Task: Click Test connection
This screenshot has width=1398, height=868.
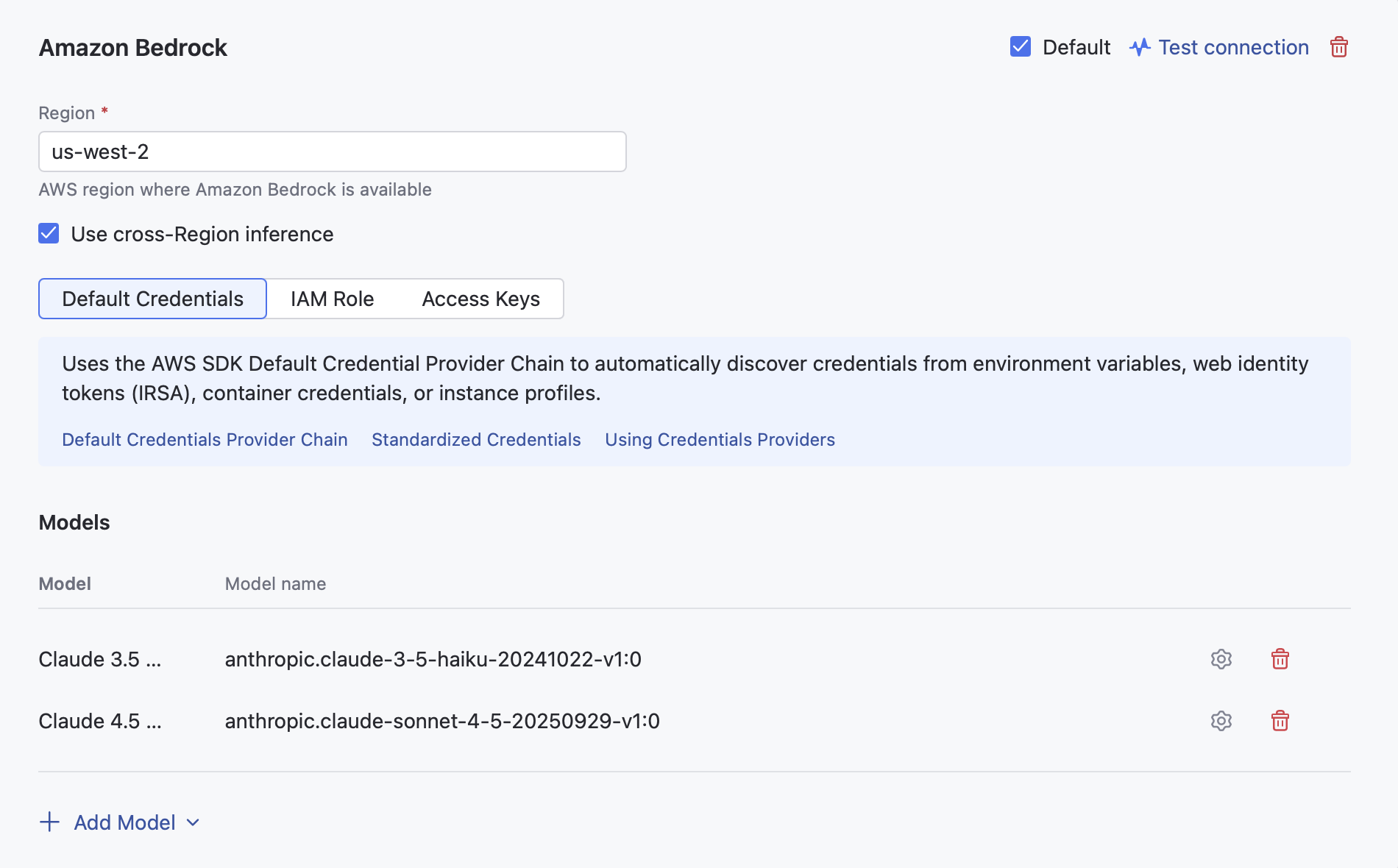Action: [1233, 46]
